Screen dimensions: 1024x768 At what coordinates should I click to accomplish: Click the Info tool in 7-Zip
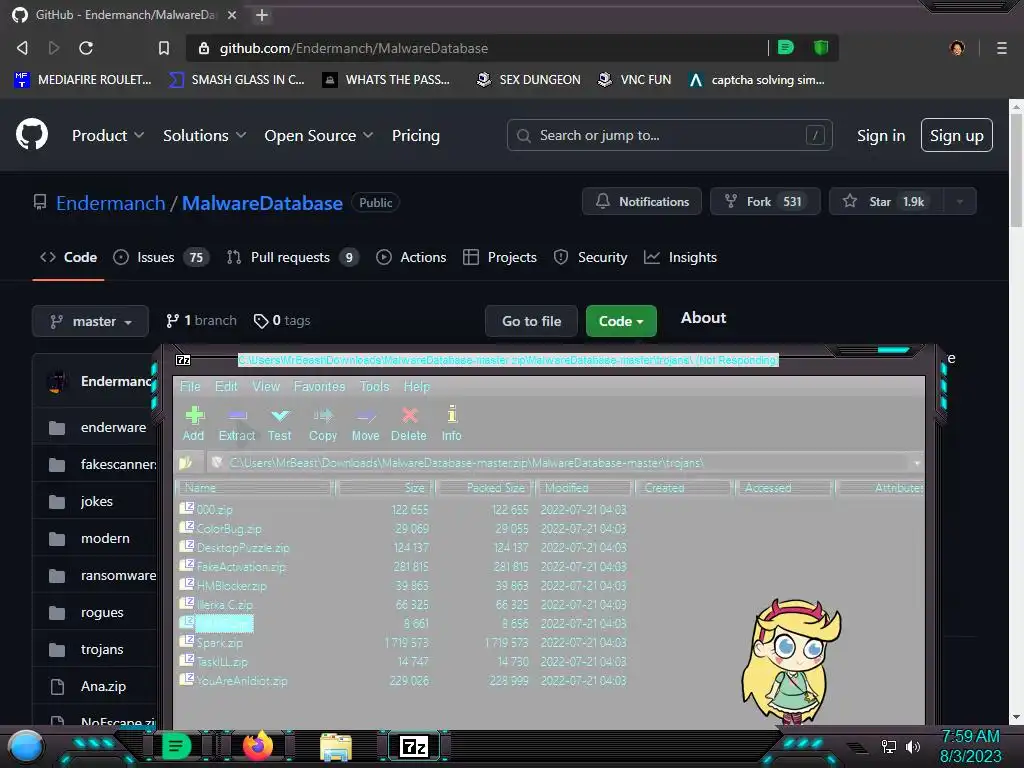point(451,424)
